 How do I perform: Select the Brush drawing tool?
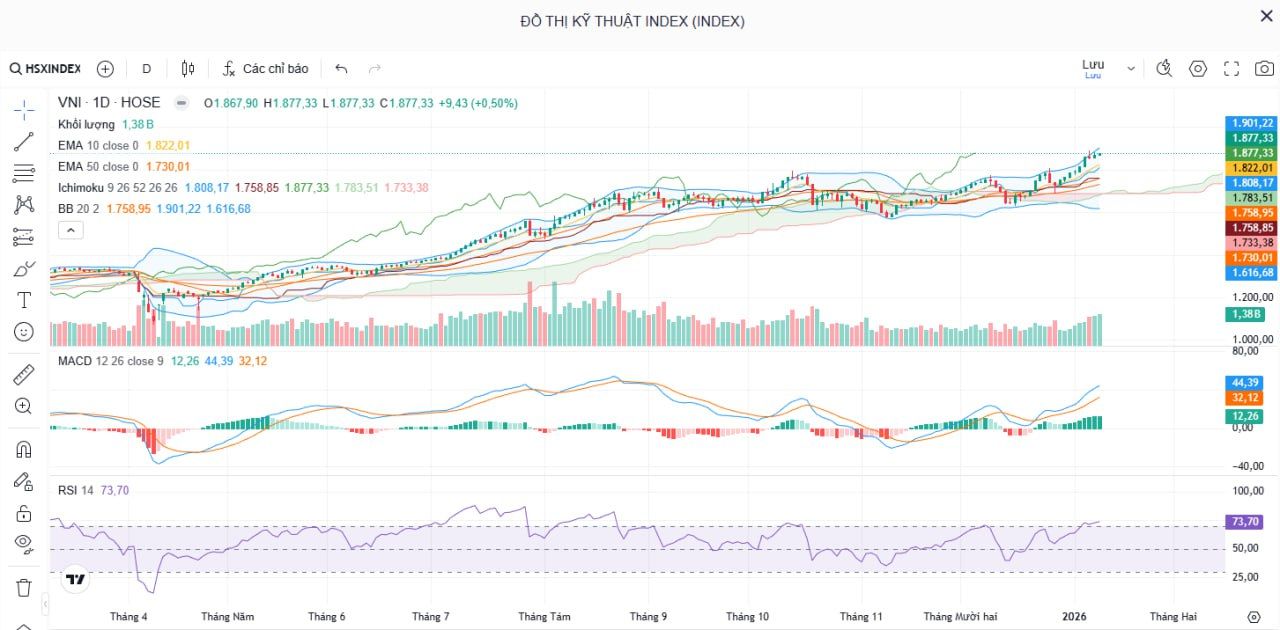click(x=22, y=268)
